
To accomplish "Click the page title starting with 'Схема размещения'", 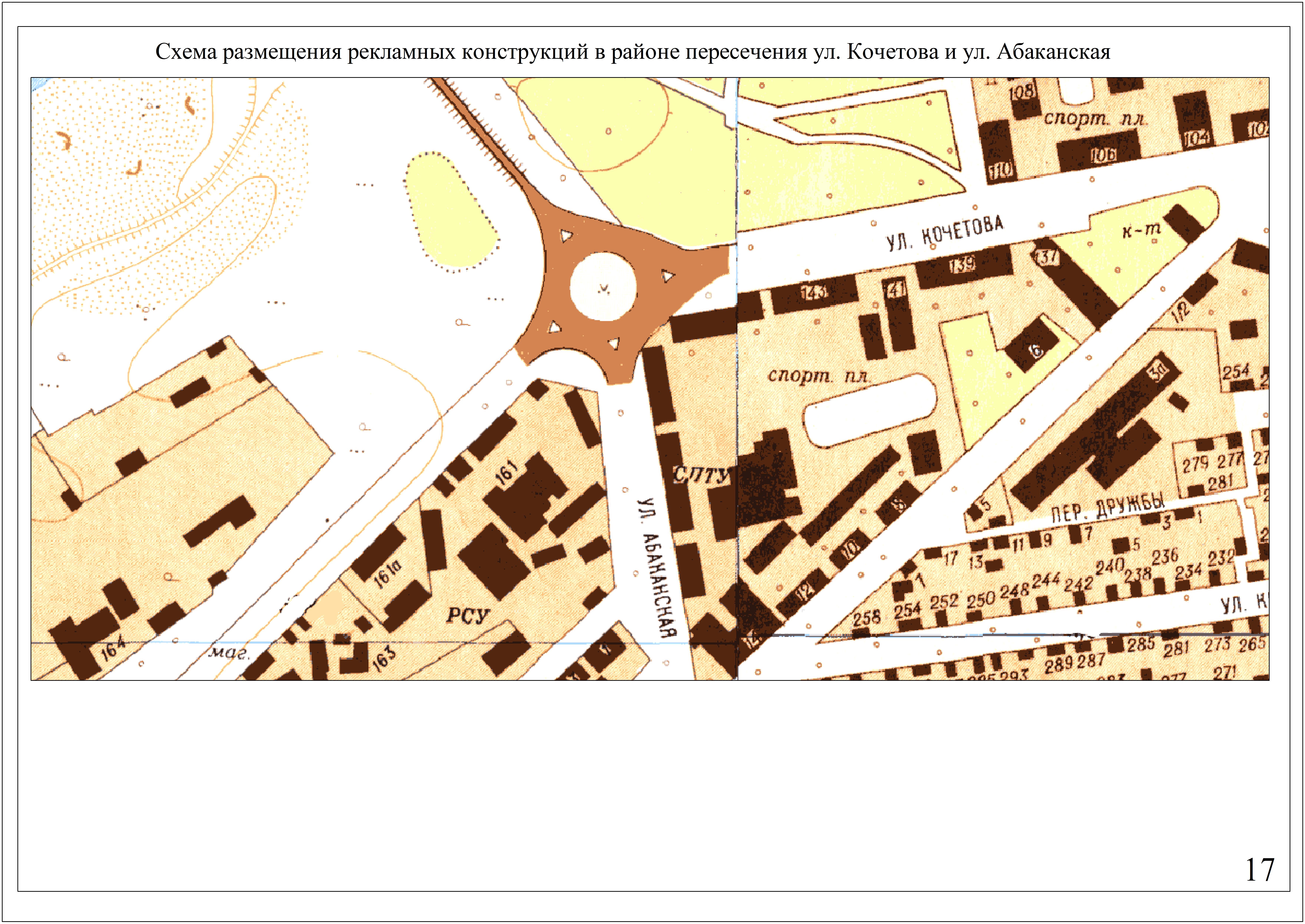I will click(633, 52).
